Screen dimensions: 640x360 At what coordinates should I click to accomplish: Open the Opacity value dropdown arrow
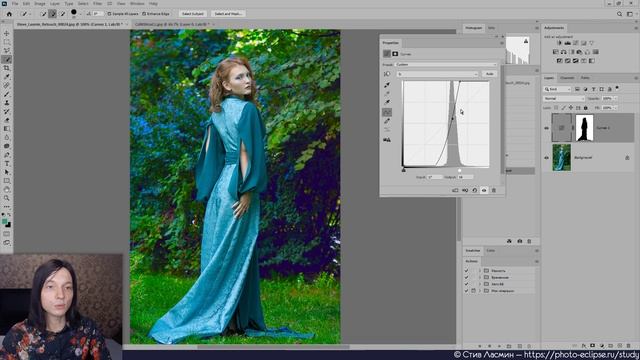(x=616, y=98)
